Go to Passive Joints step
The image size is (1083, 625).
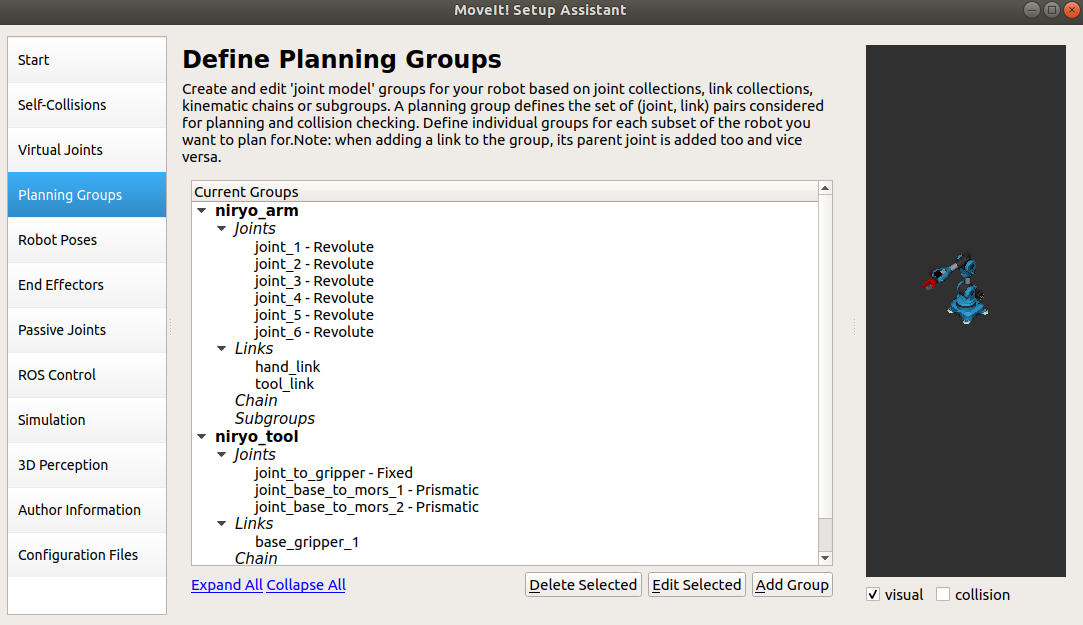87,330
